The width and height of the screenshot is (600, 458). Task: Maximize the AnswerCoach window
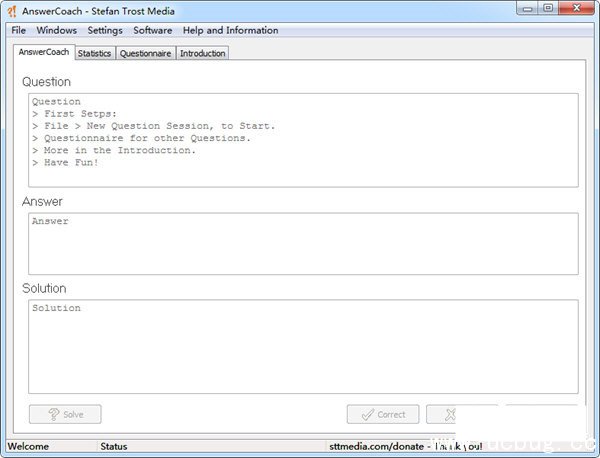pyautogui.click(x=547, y=9)
